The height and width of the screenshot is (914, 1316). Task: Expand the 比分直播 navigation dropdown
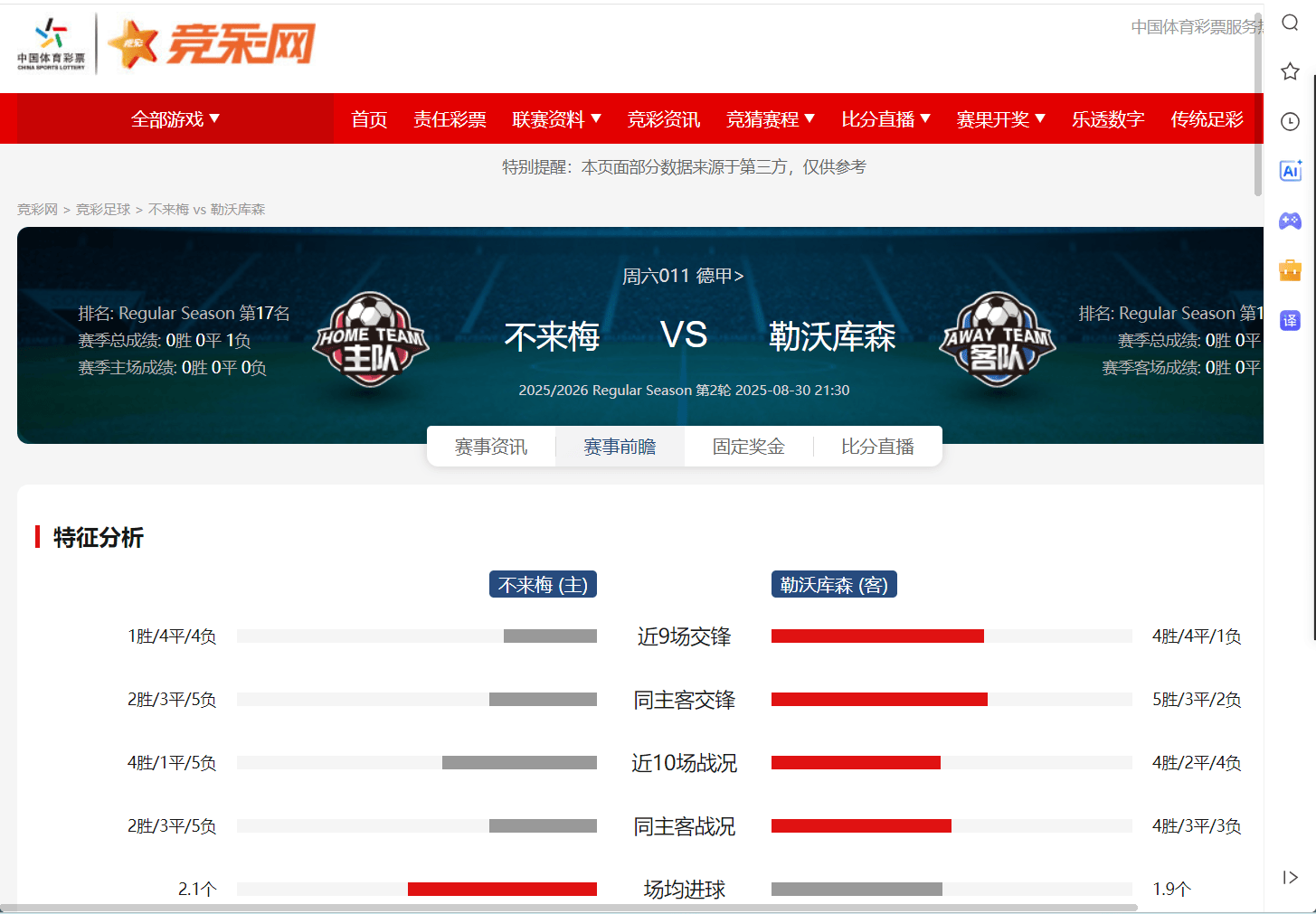point(885,119)
